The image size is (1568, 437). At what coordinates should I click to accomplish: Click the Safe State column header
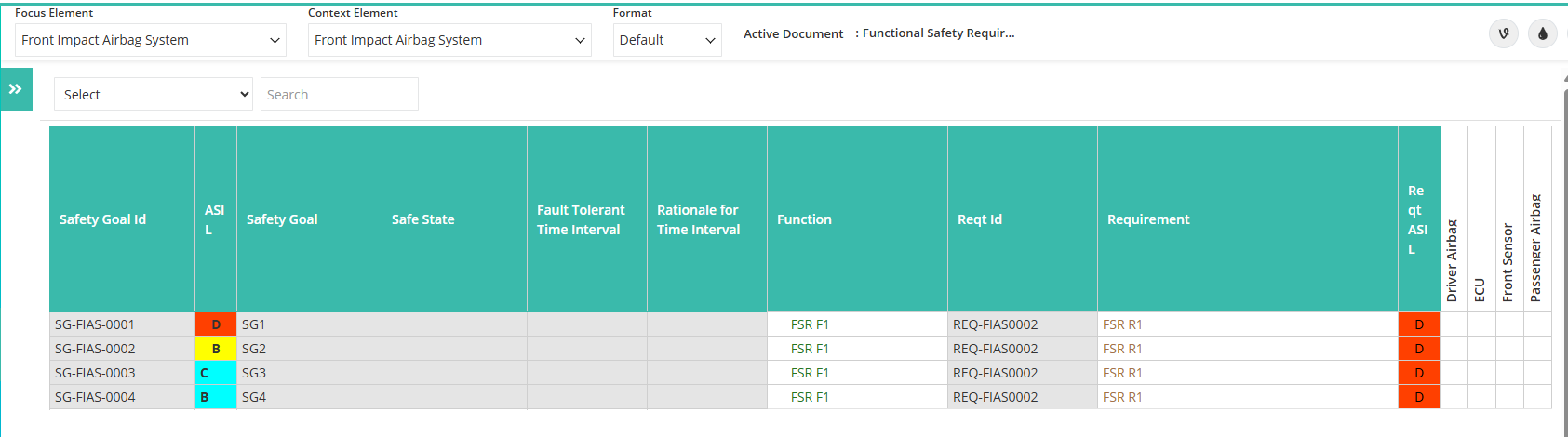(454, 219)
